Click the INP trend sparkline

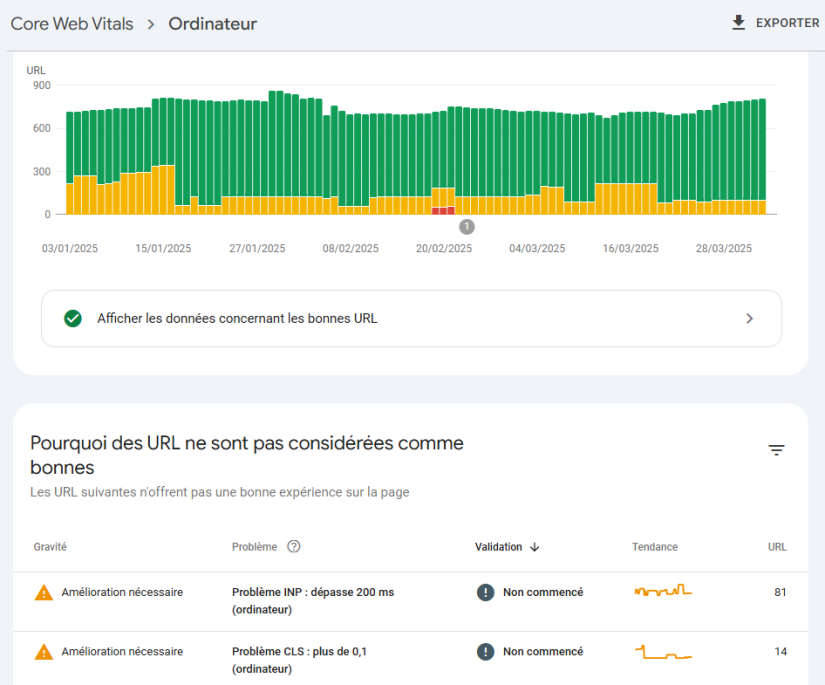click(x=662, y=592)
